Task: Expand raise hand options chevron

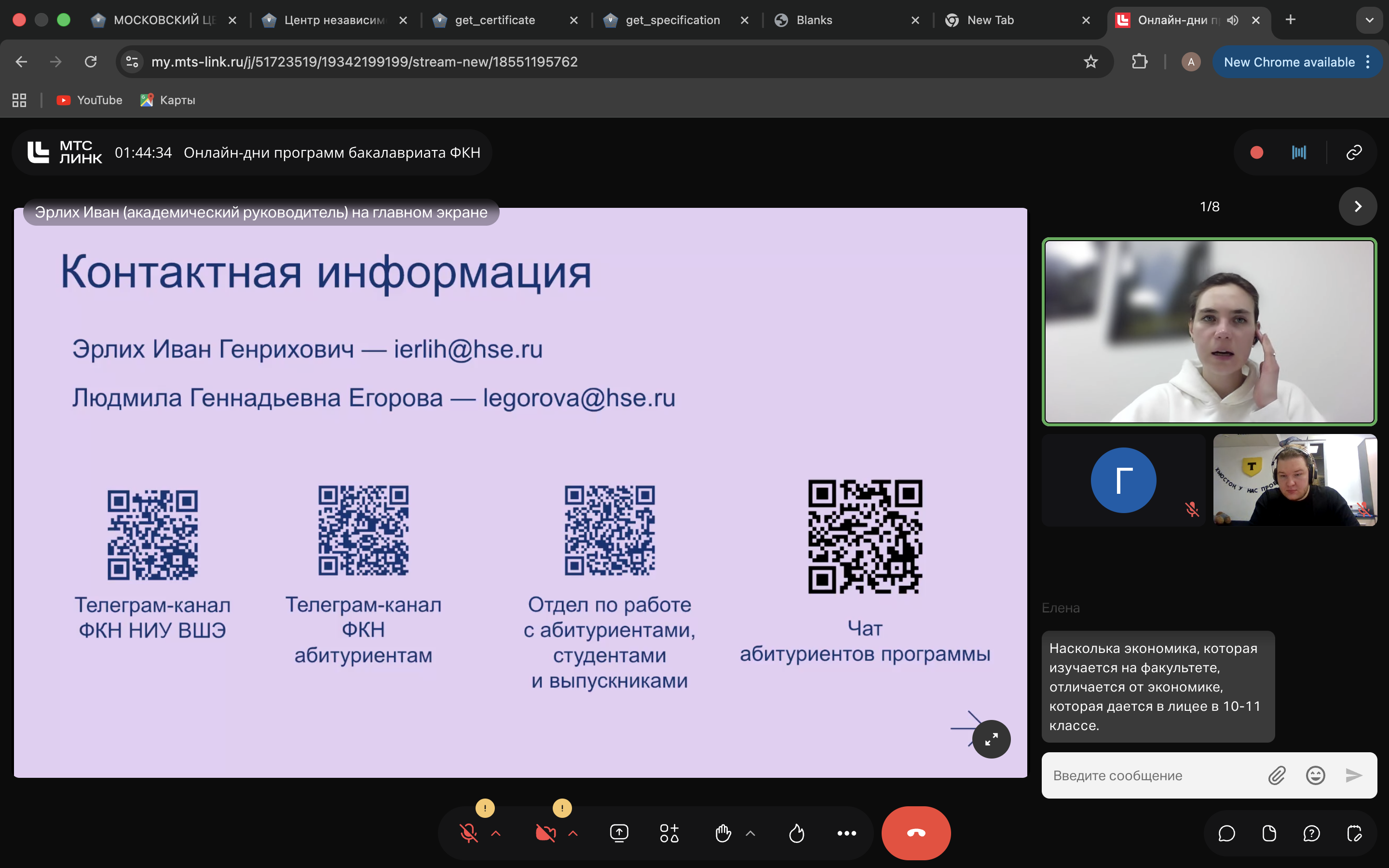Action: pyautogui.click(x=750, y=834)
